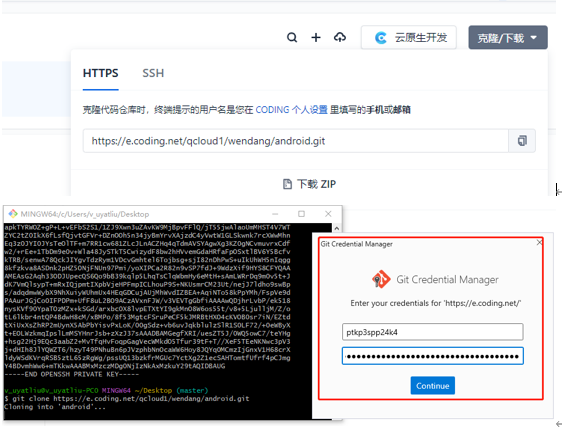
Task: Switch to the HTTPS tab
Action: [x=100, y=73]
